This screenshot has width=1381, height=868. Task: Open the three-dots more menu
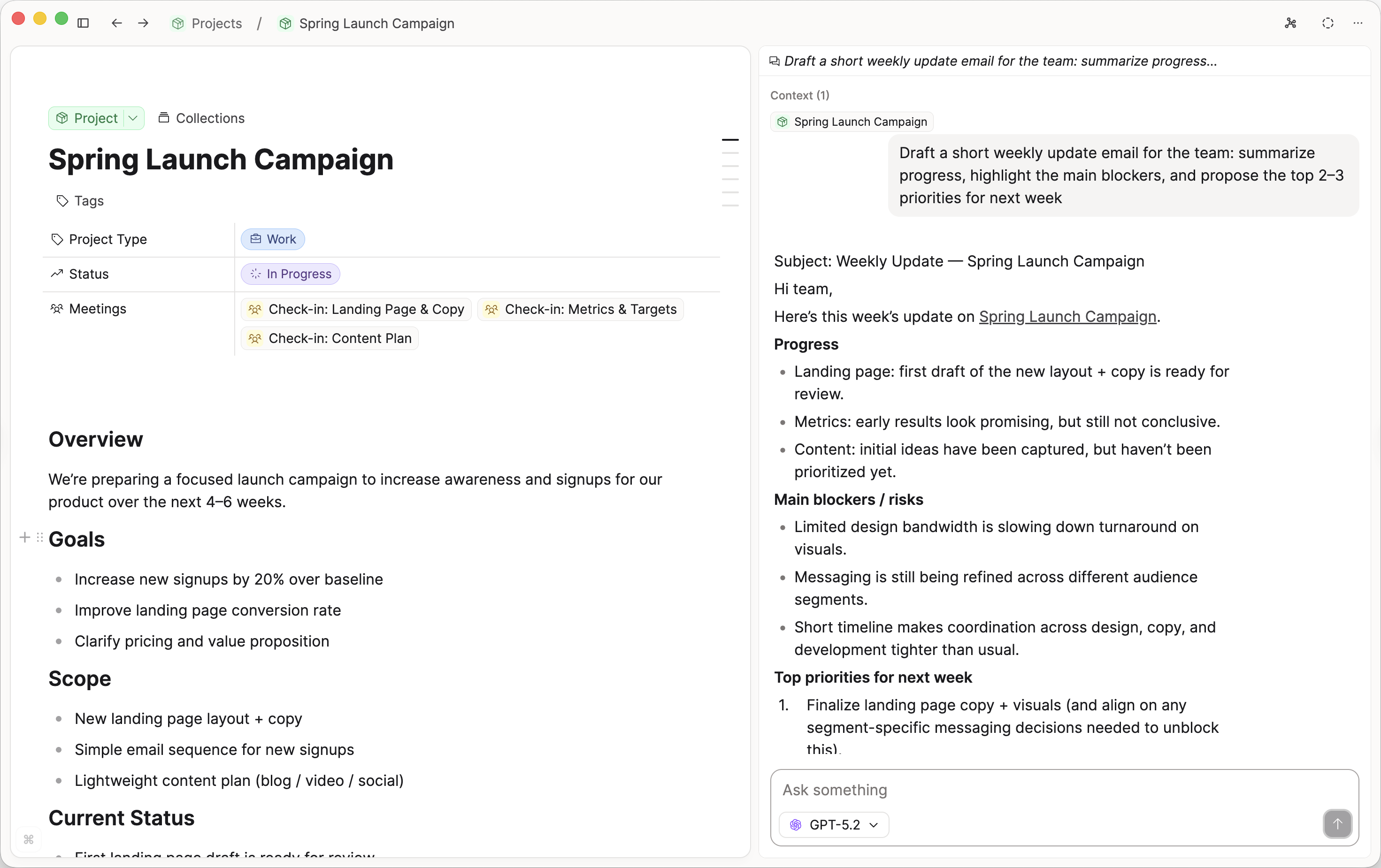[1358, 23]
